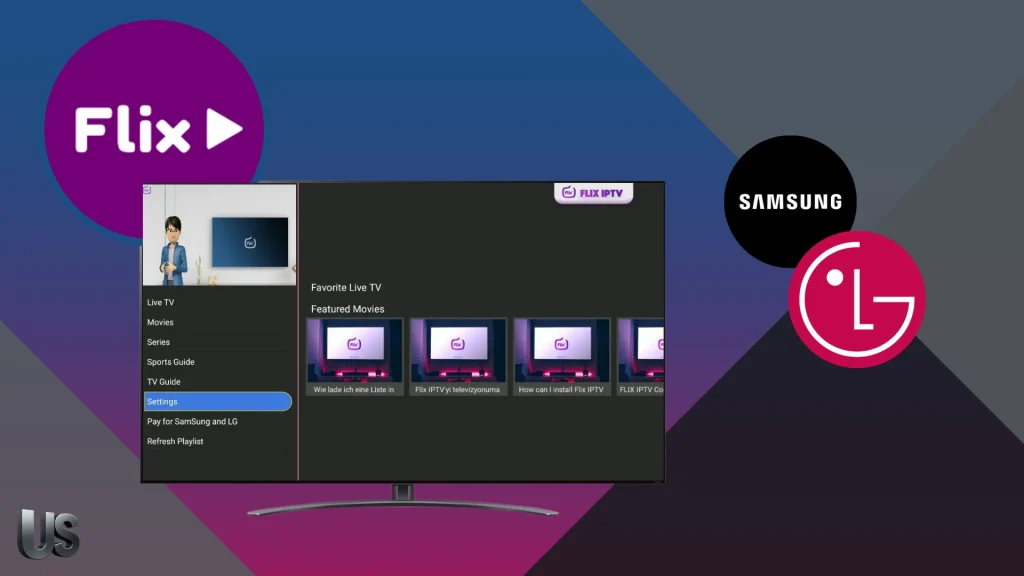The width and height of the screenshot is (1024, 576).
Task: Select the Featured Movies heading
Action: (347, 309)
